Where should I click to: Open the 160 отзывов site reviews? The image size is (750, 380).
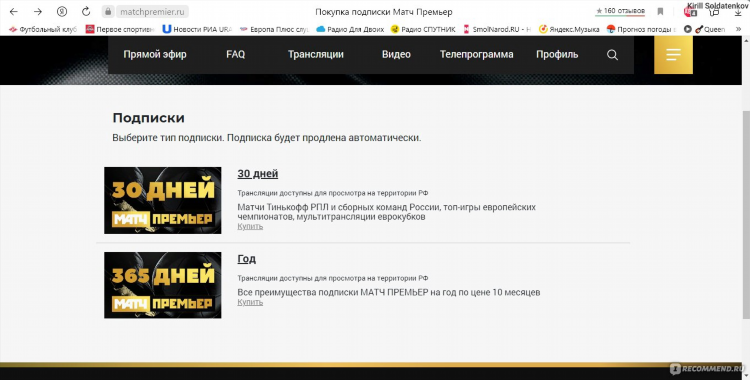(620, 11)
